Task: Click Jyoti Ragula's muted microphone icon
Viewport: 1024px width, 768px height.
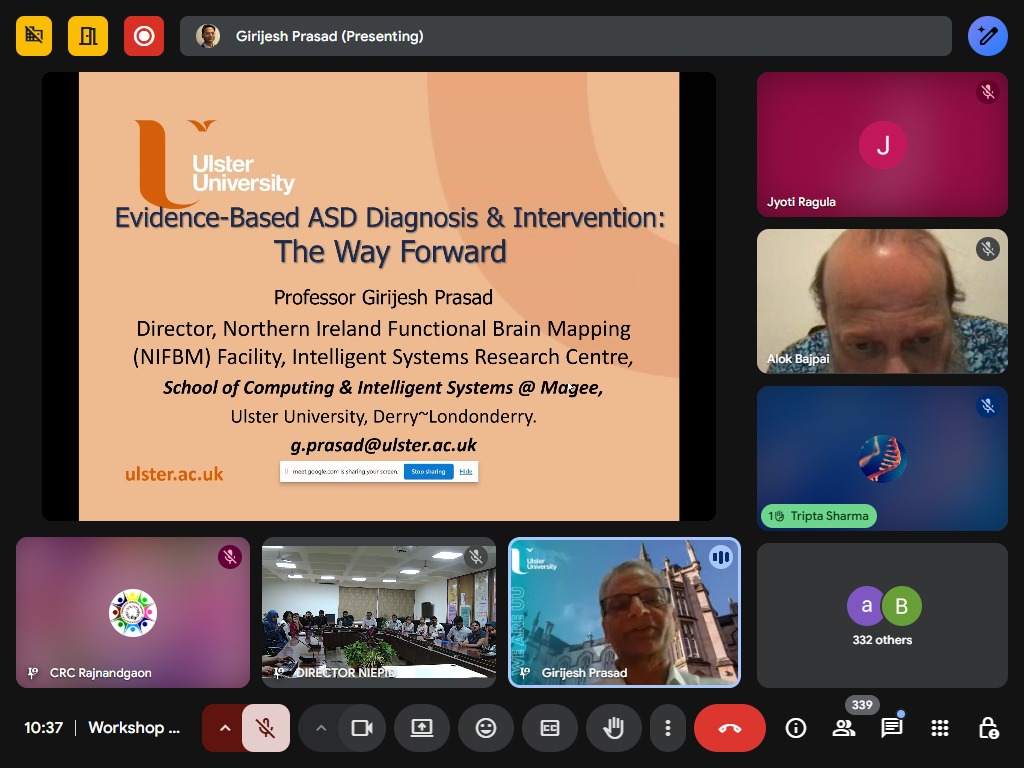Action: click(x=987, y=92)
